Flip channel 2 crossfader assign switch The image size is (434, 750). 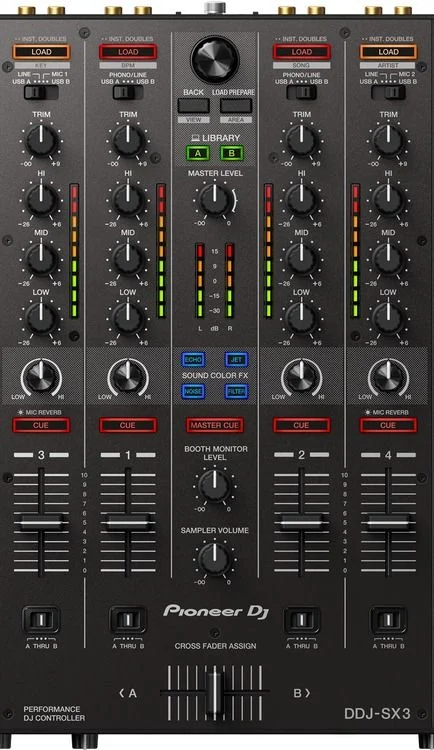tap(301, 620)
